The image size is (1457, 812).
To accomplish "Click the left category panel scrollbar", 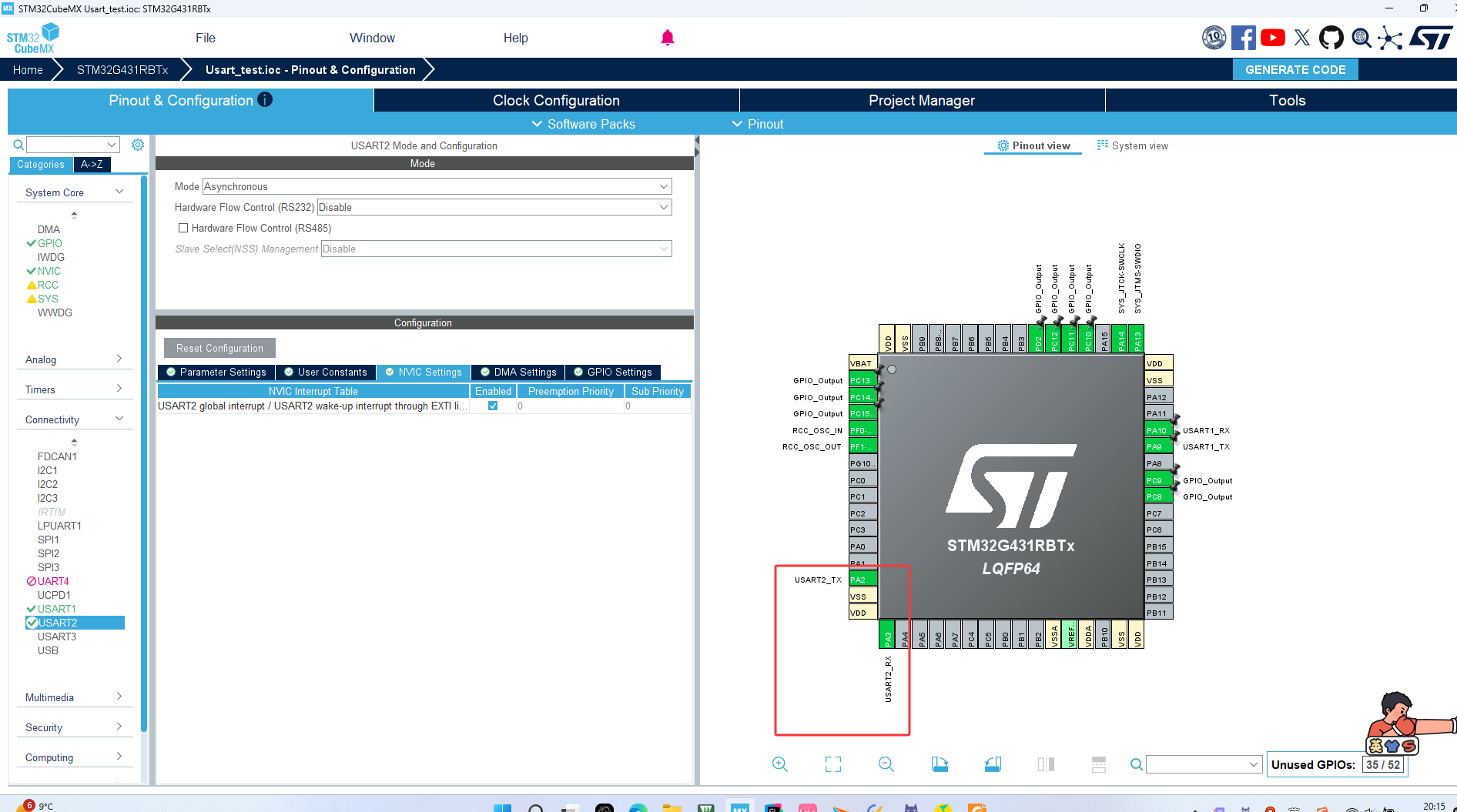I will click(x=144, y=454).
